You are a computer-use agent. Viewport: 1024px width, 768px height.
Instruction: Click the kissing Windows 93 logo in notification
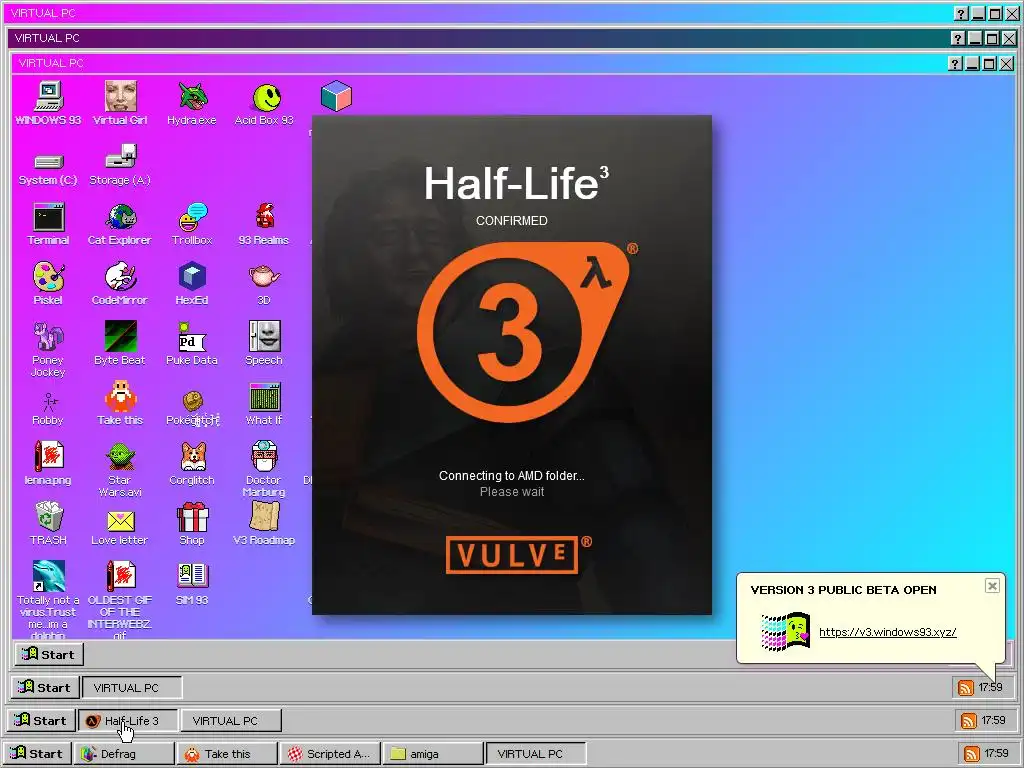[786, 631]
